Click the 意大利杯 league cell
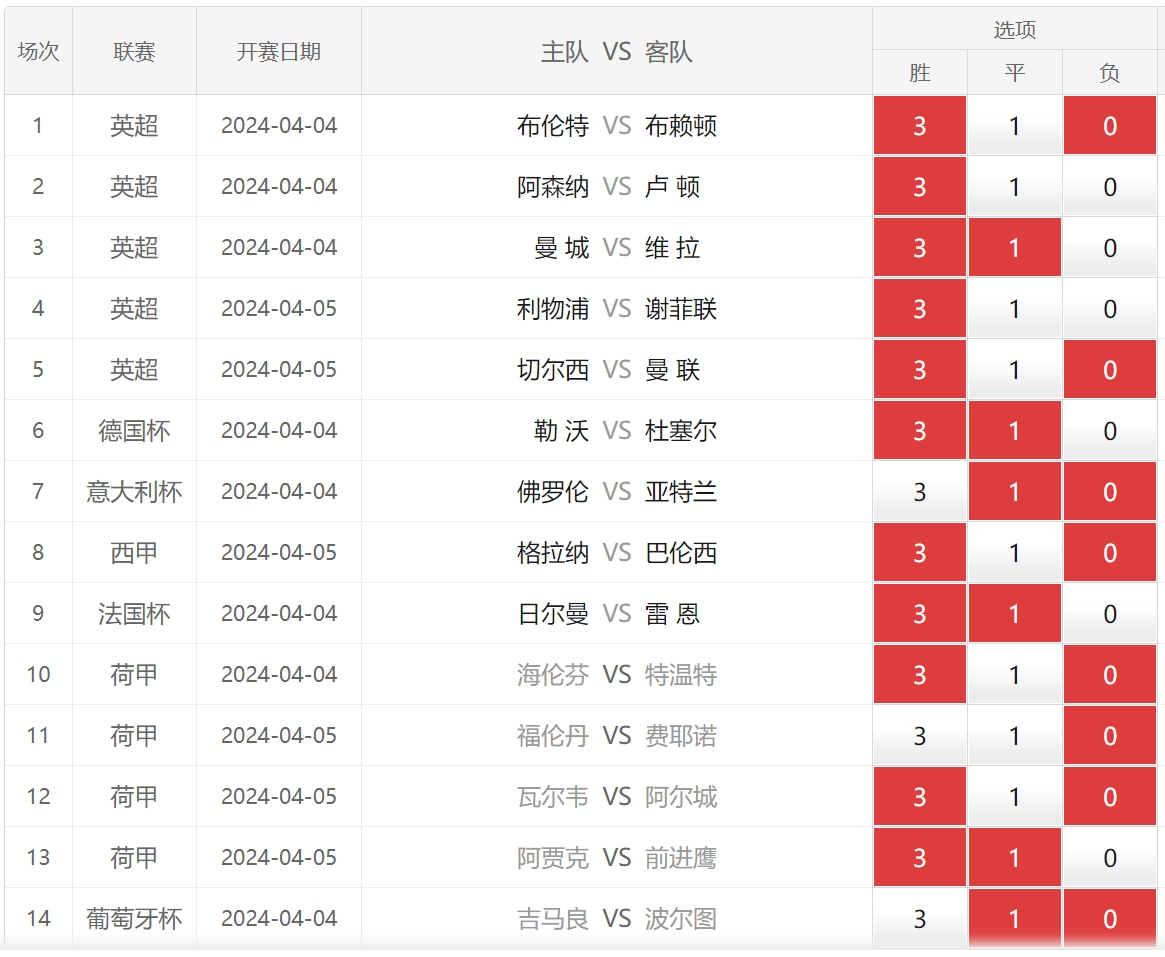 (134, 491)
